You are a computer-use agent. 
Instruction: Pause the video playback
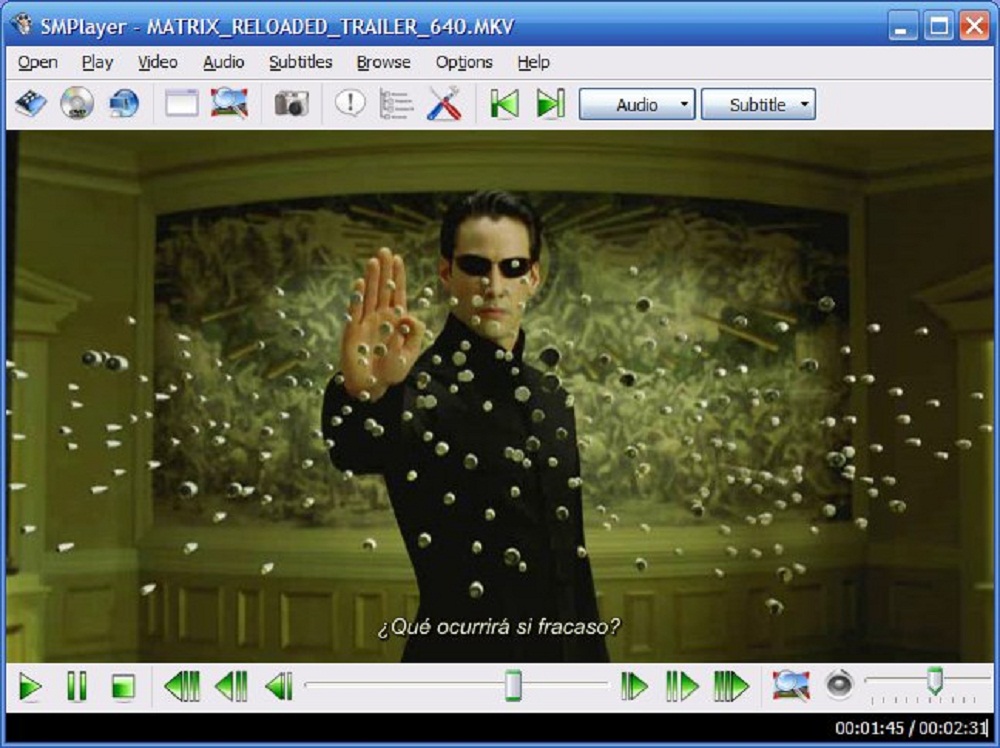(77, 687)
